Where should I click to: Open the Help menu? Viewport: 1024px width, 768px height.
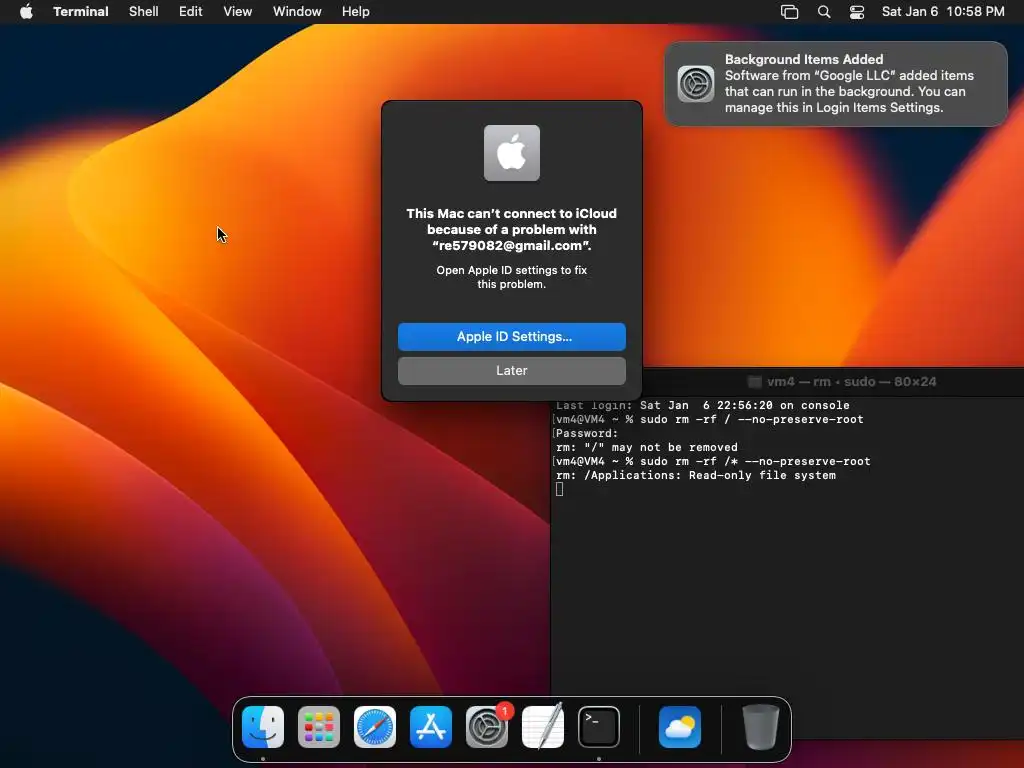point(355,11)
